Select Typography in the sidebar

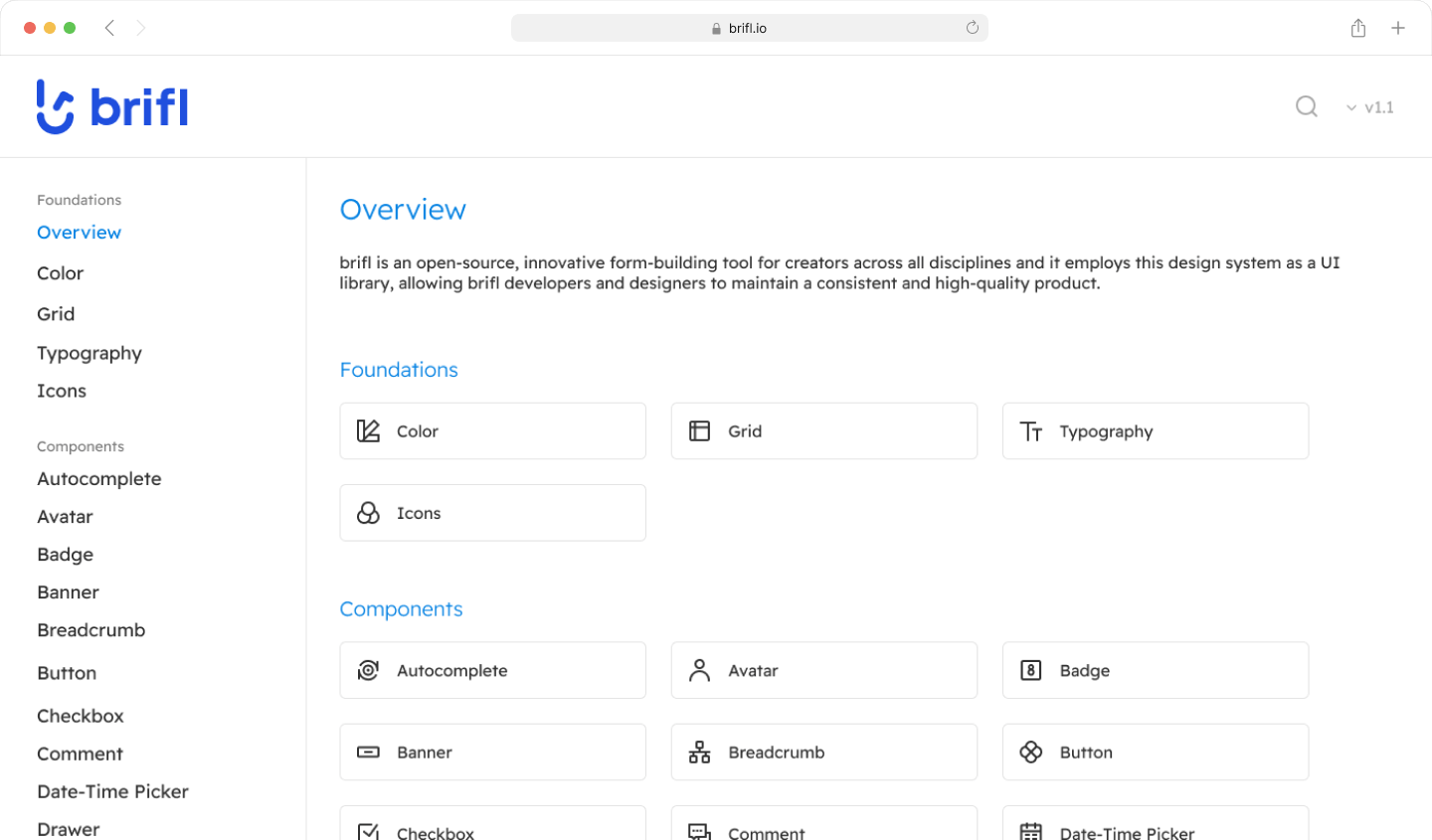89,353
